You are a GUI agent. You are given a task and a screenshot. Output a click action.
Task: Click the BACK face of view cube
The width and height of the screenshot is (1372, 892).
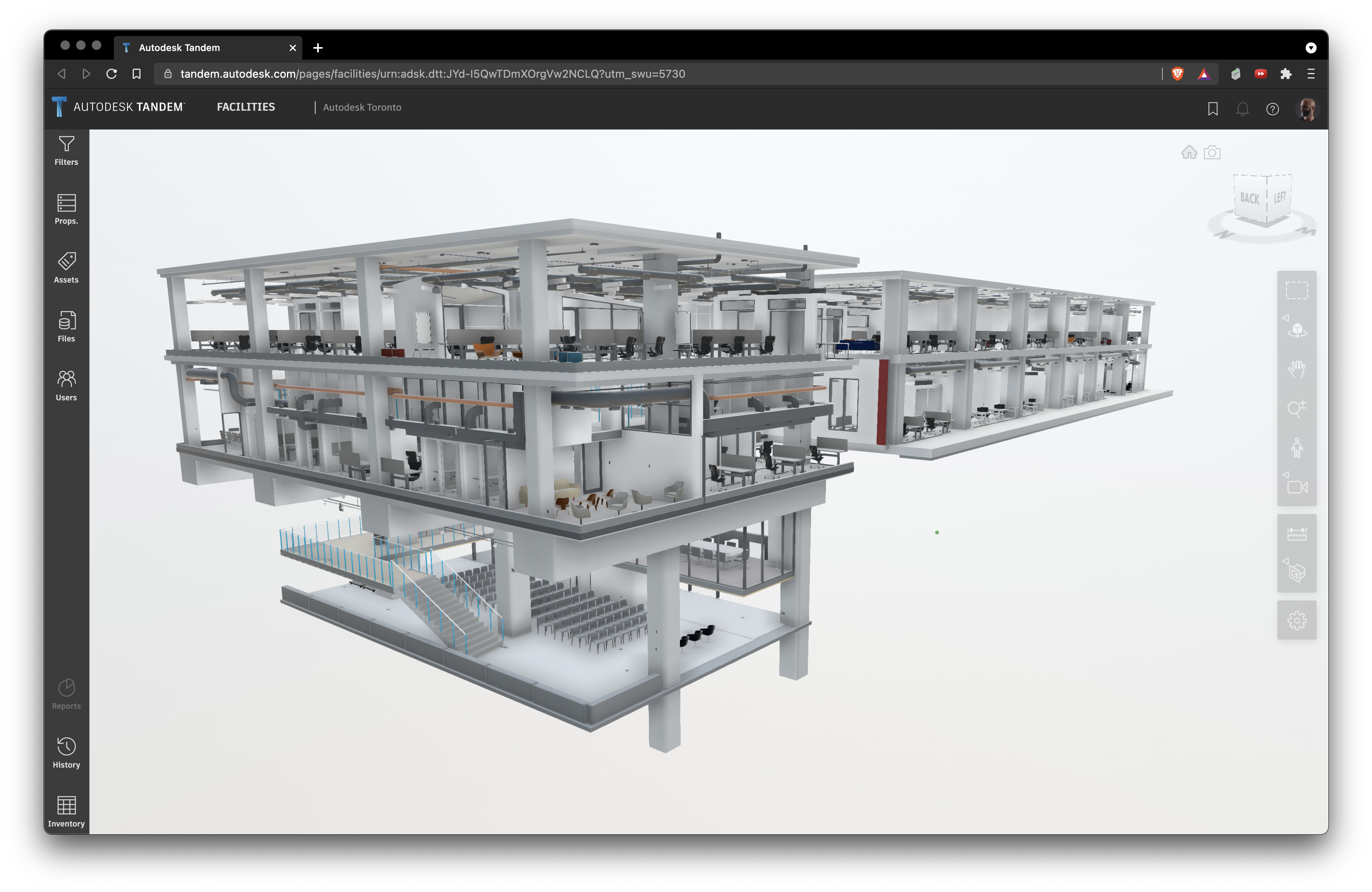[1249, 199]
